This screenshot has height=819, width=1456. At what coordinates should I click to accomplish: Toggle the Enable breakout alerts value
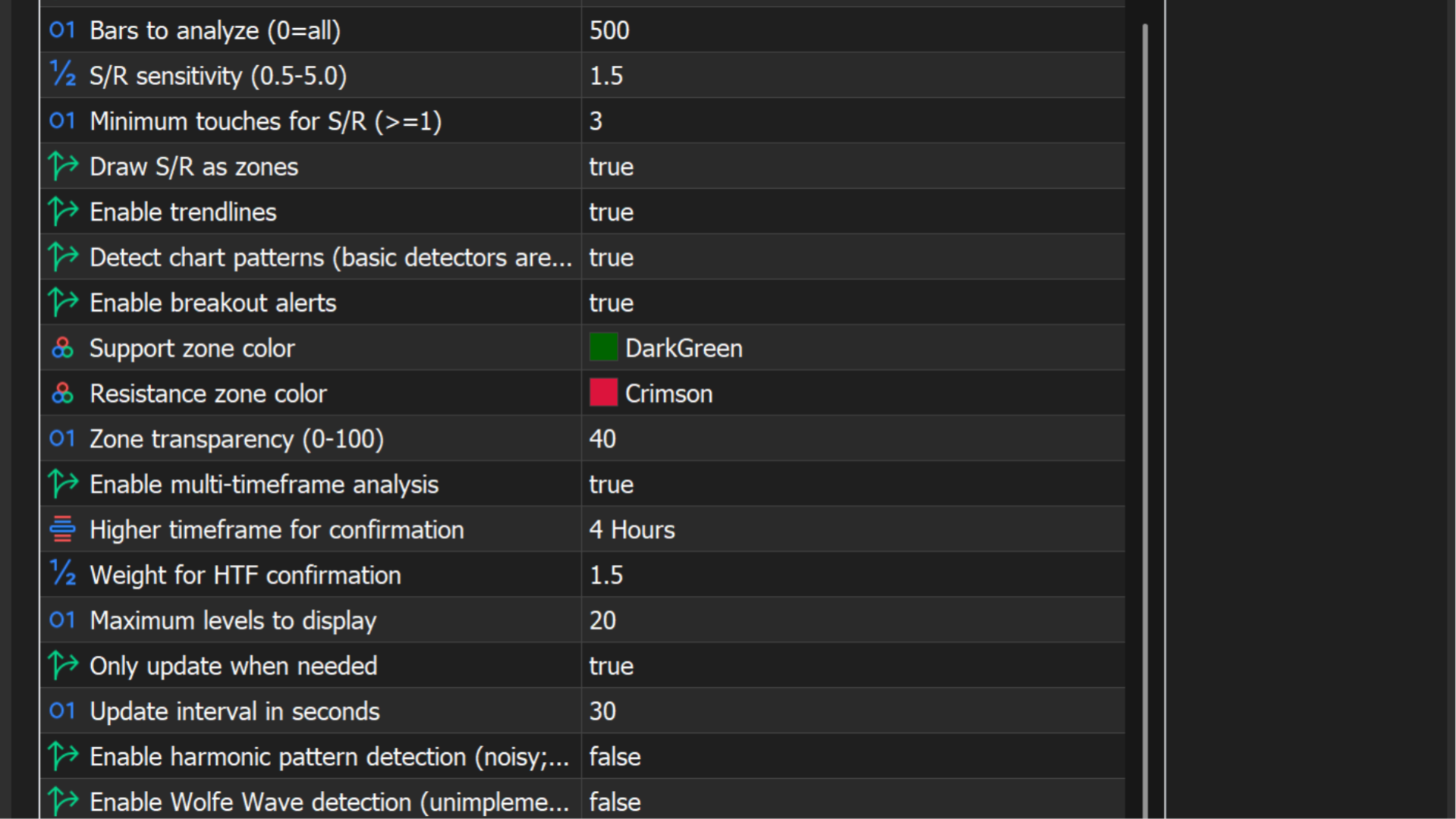(x=611, y=303)
